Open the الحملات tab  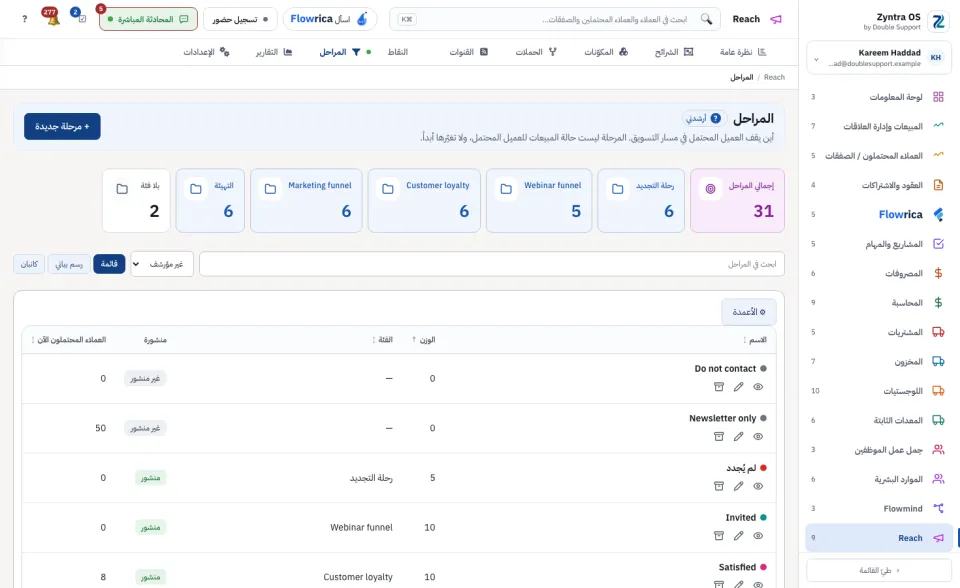536,52
